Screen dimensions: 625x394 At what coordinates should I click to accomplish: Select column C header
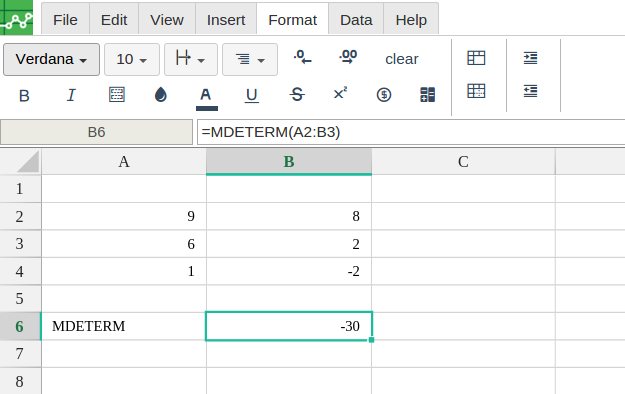(x=463, y=162)
